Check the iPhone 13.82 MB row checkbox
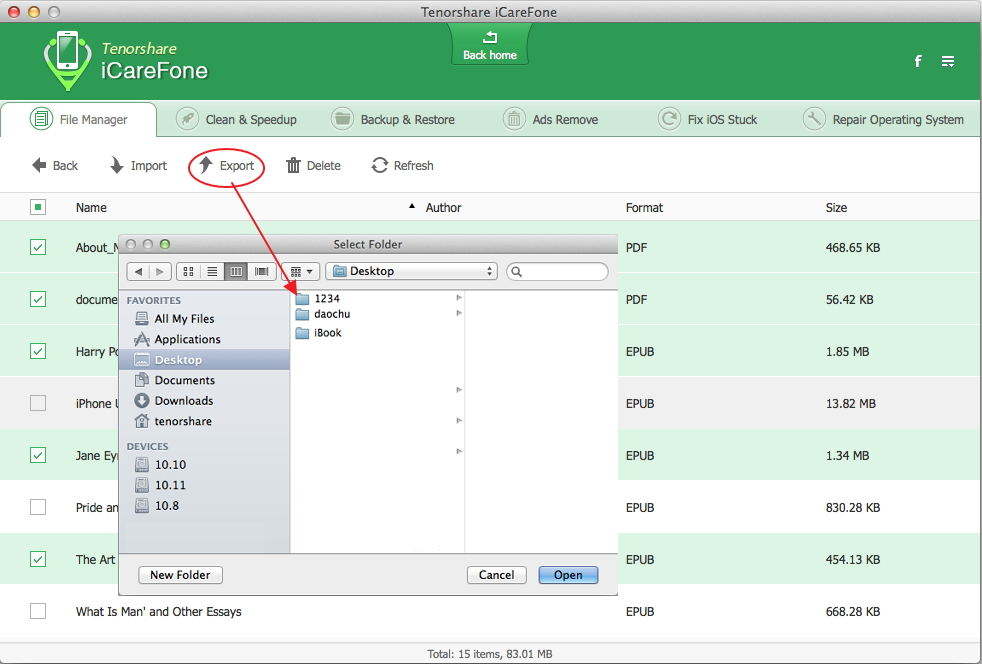 pyautogui.click(x=38, y=403)
